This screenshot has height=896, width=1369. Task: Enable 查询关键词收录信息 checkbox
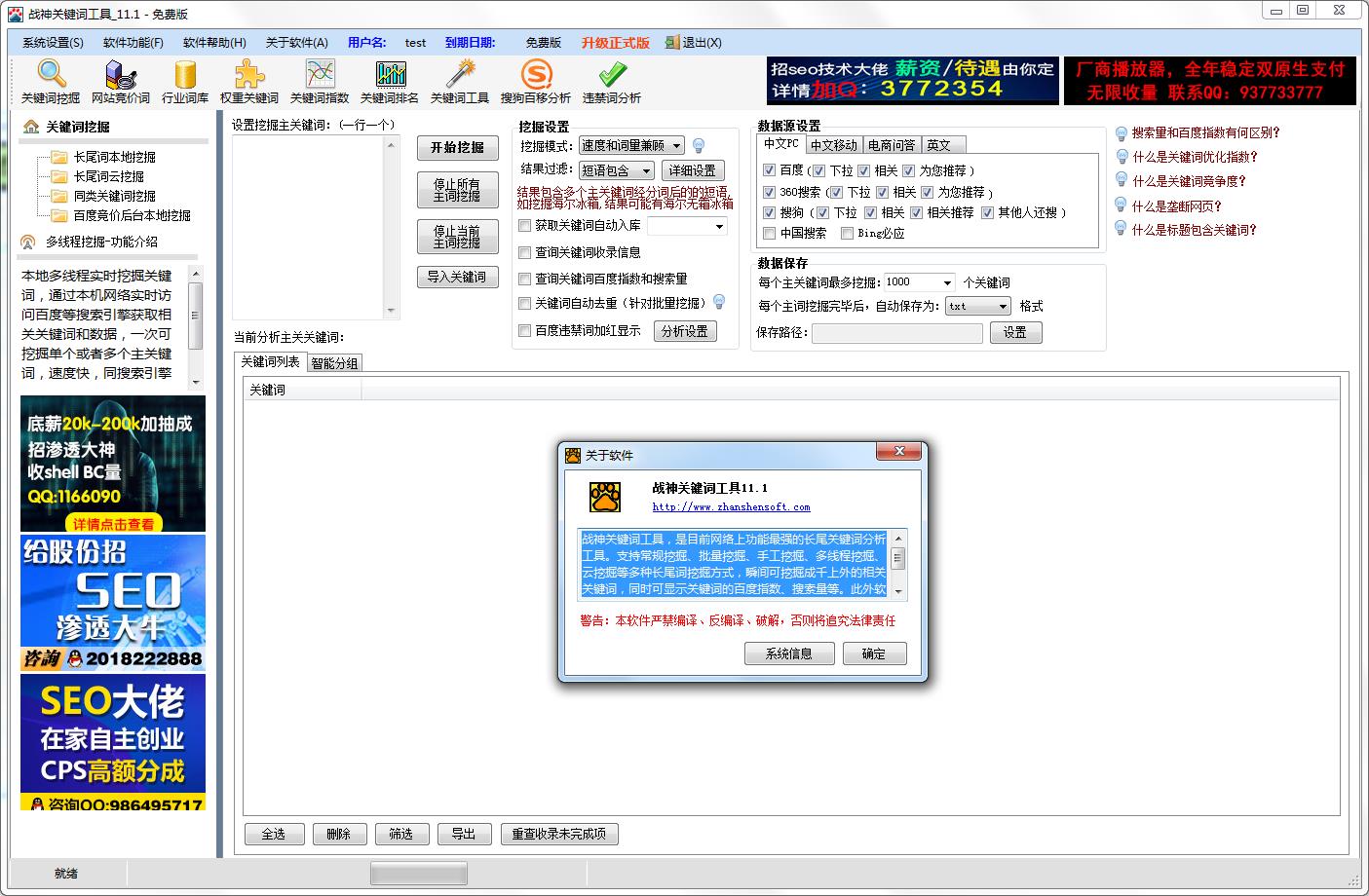point(525,252)
